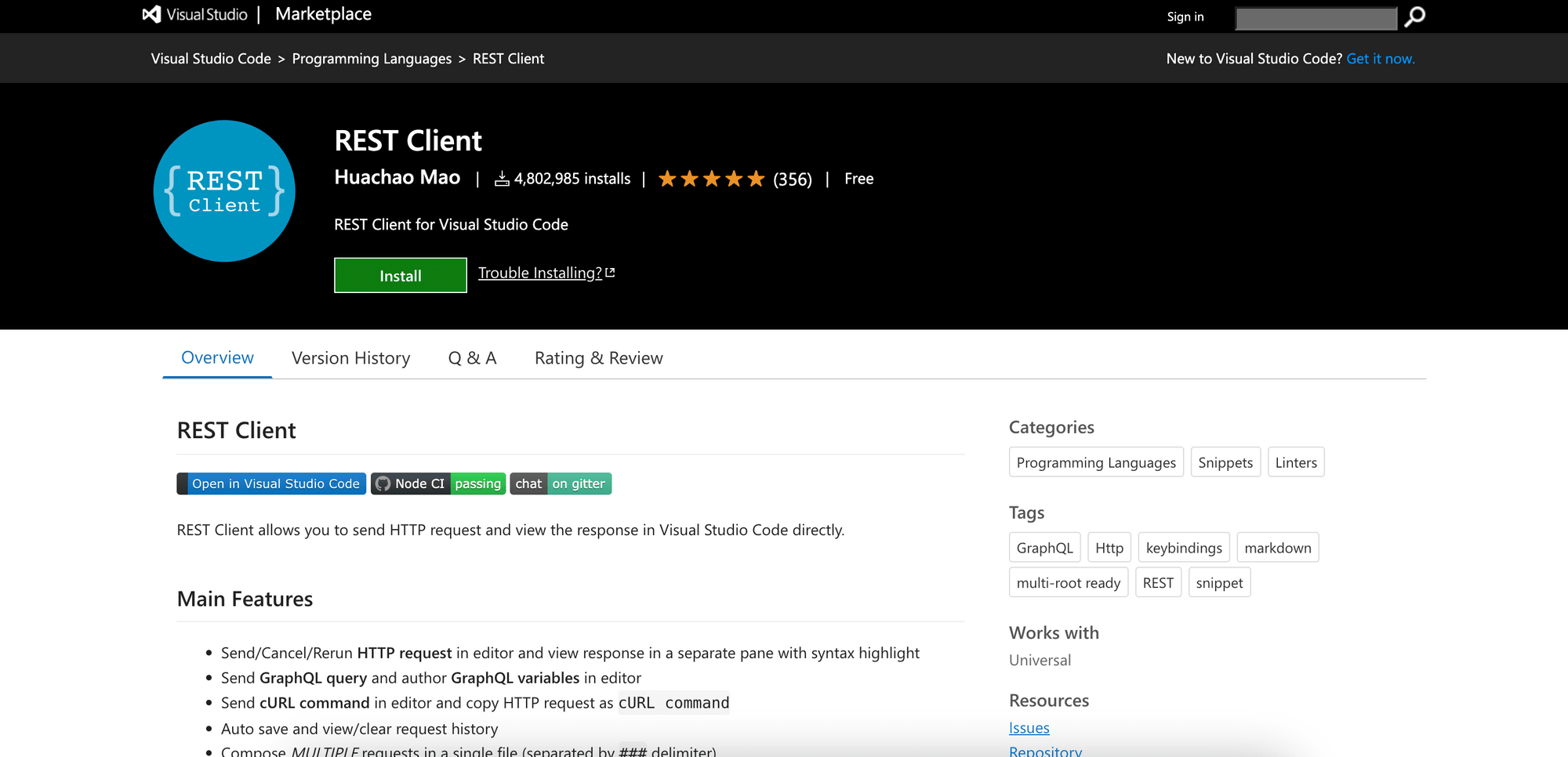Select the Snippets category chip
This screenshot has height=757, width=1568.
coord(1225,463)
